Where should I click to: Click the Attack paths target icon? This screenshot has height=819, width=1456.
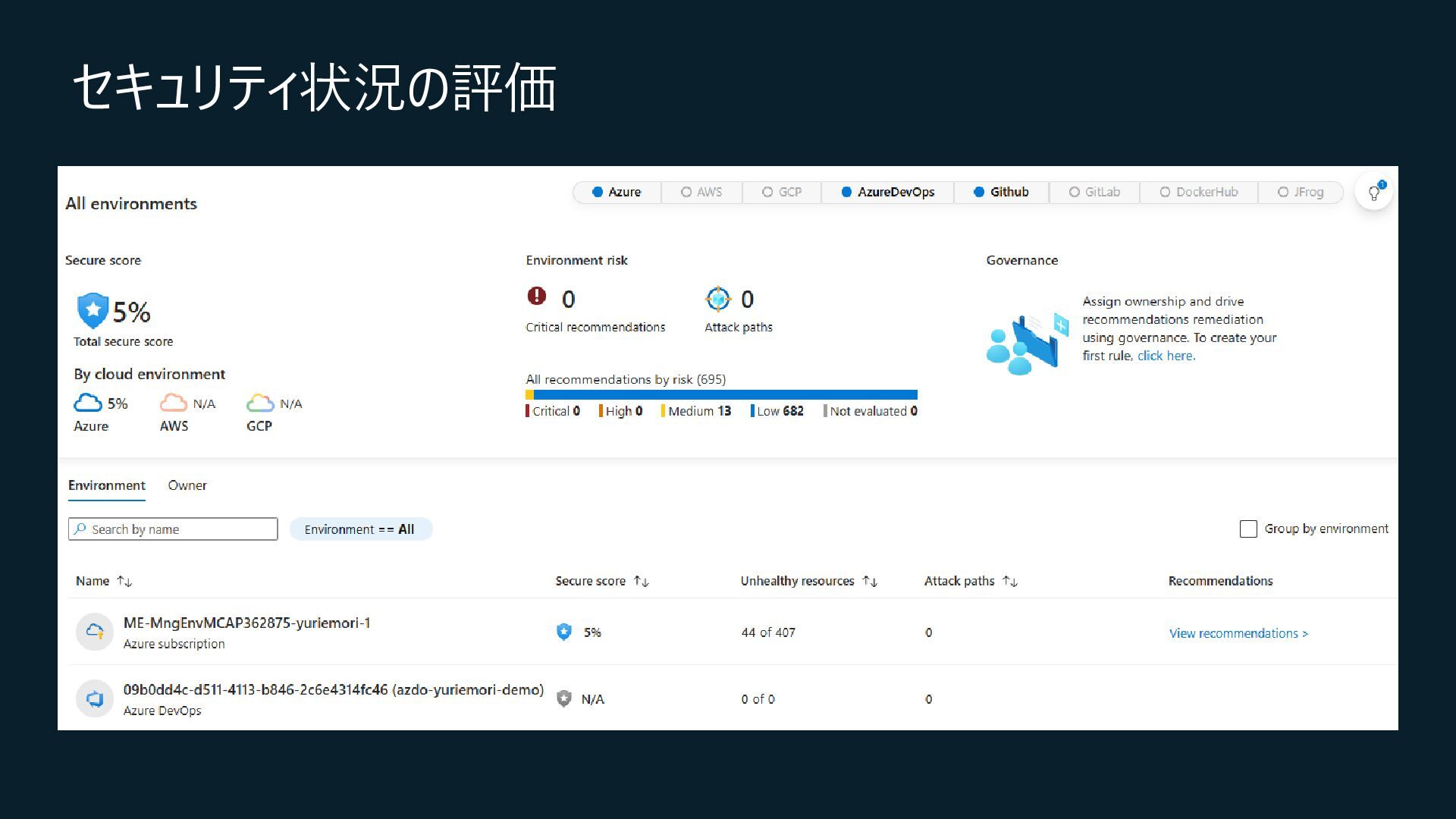tap(717, 299)
